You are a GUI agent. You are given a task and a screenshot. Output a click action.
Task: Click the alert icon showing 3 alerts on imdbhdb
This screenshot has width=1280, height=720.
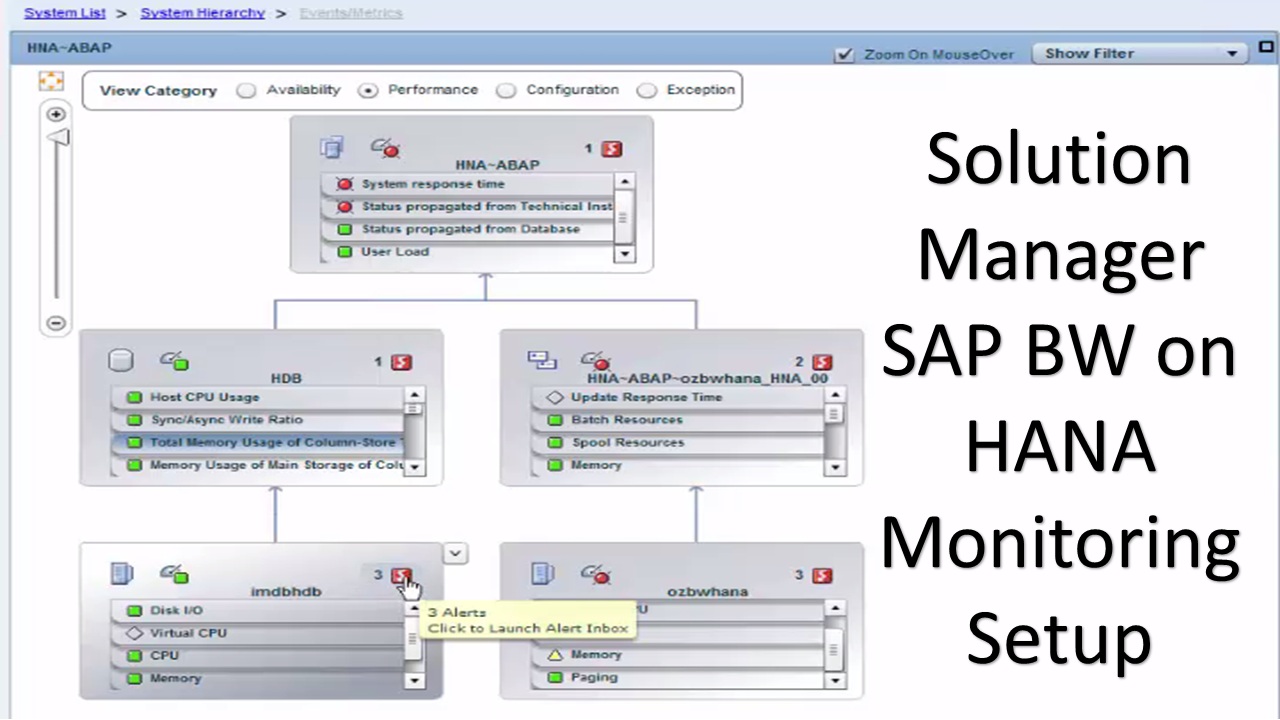[401, 576]
